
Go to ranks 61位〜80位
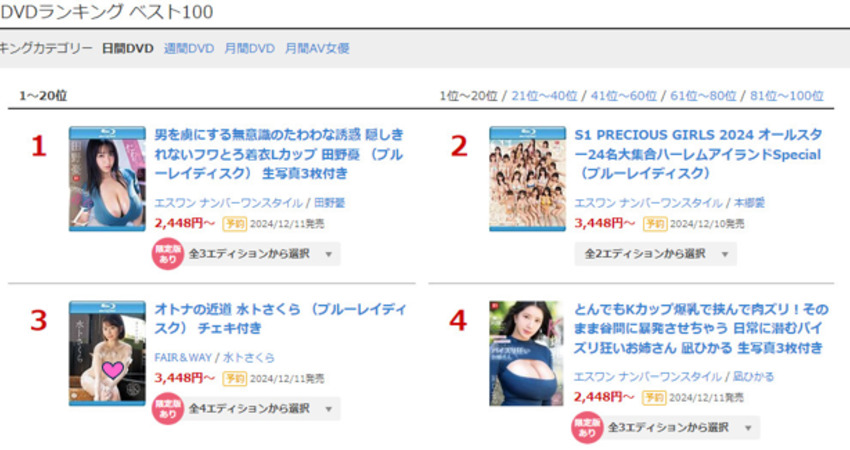click(703, 96)
